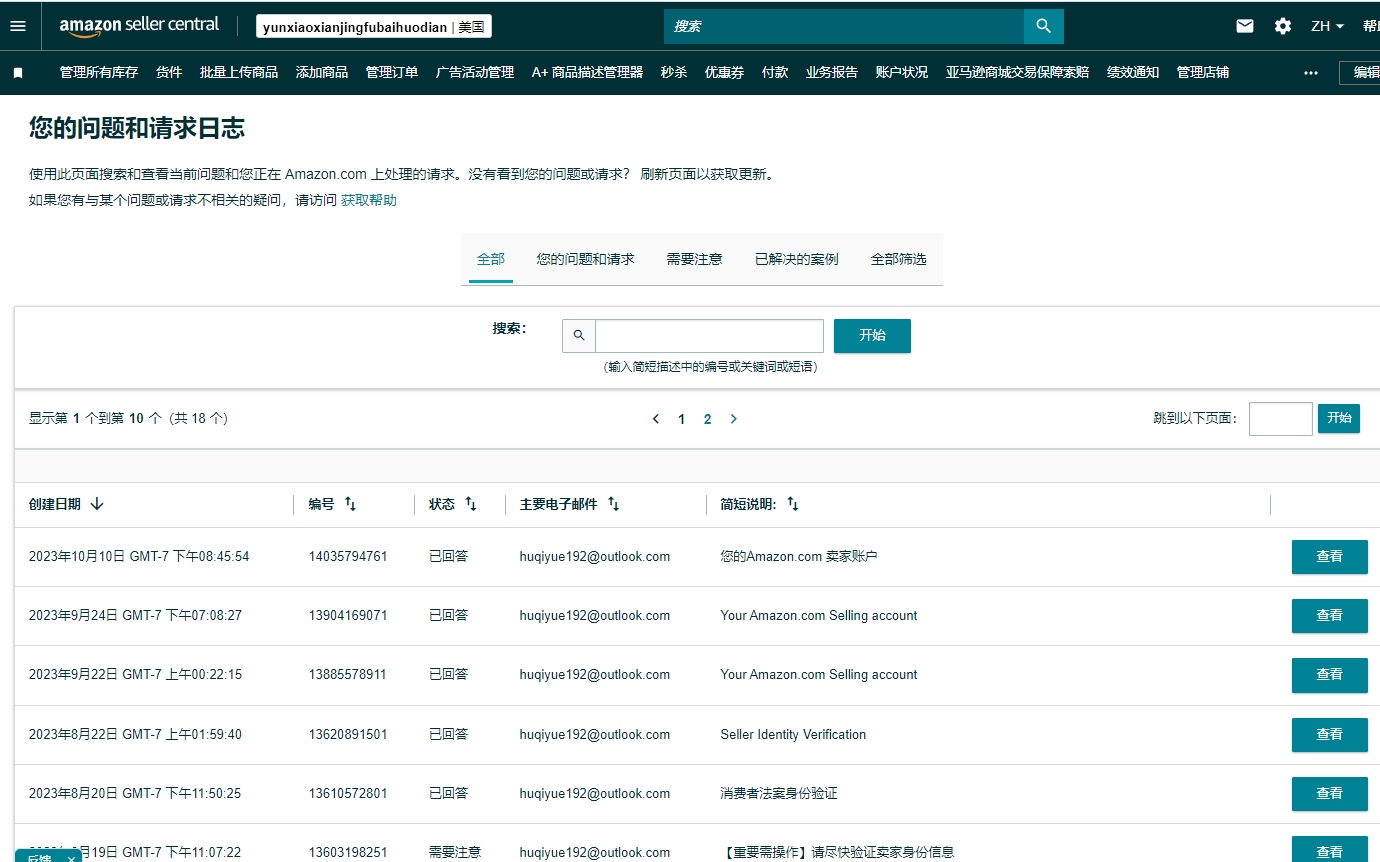Click the magnifier icon beside case search box
This screenshot has height=862, width=1380.
[x=579, y=336]
